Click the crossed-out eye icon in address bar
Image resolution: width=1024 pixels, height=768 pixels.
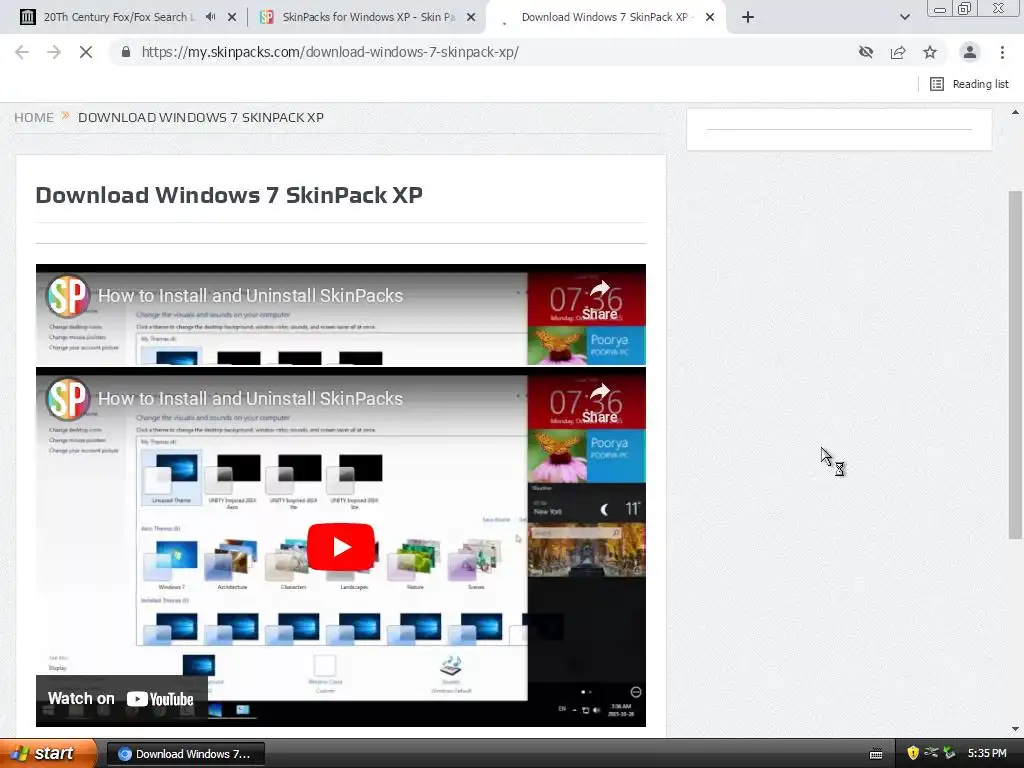click(x=866, y=52)
